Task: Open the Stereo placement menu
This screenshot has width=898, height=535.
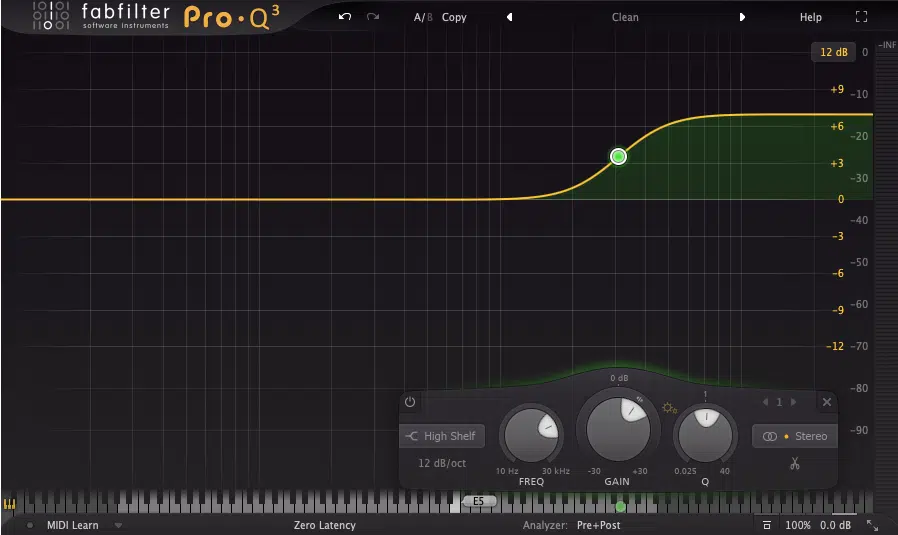Action: (x=794, y=436)
